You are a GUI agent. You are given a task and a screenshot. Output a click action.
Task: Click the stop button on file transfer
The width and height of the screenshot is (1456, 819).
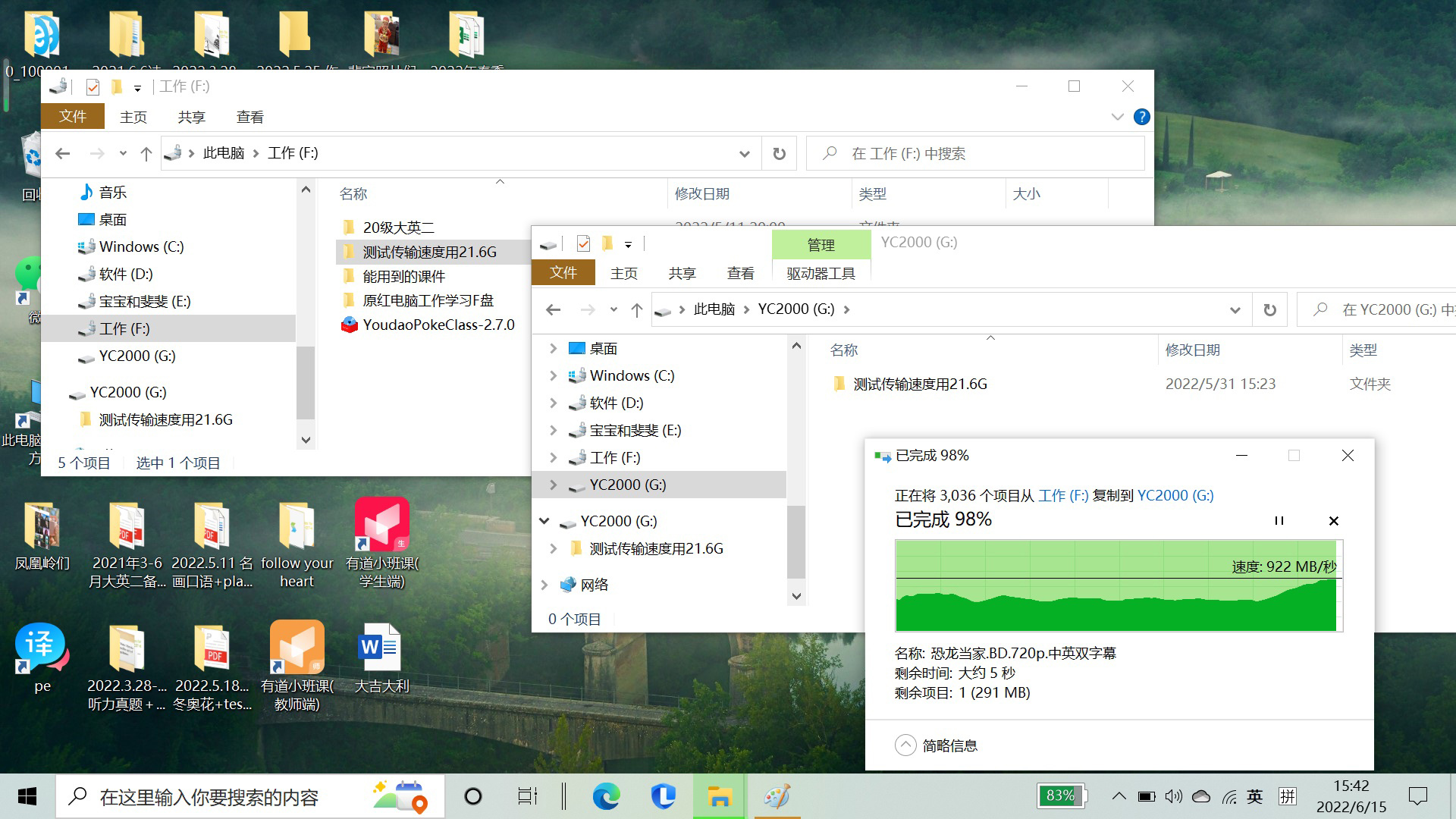point(1334,519)
